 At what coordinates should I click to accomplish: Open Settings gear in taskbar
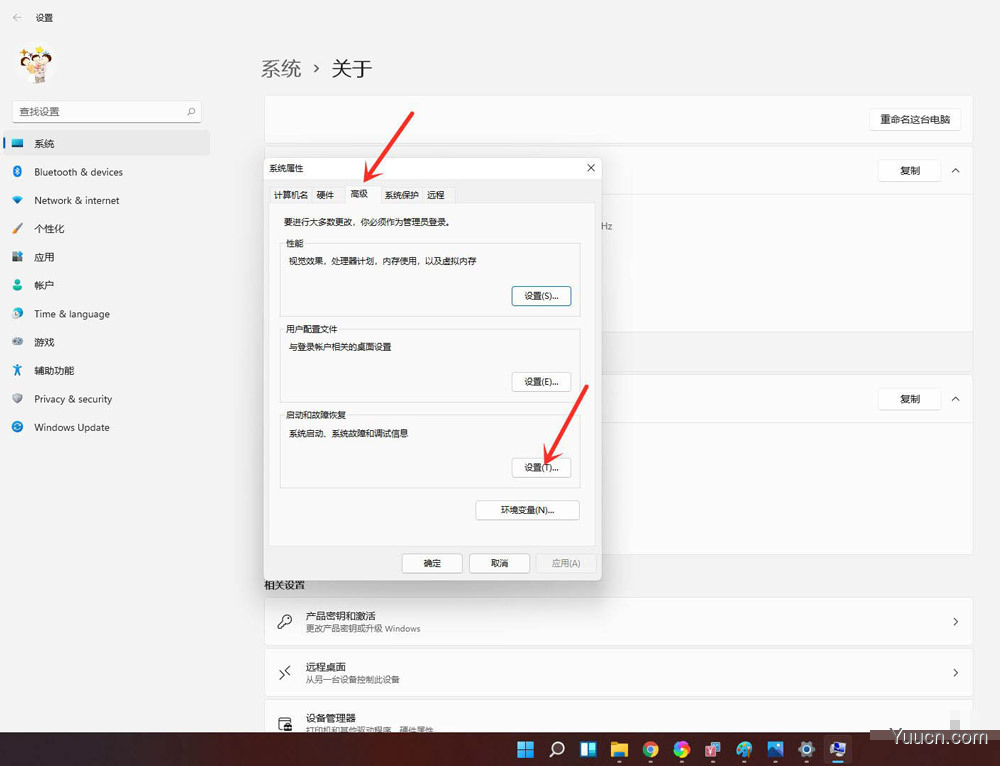(806, 749)
